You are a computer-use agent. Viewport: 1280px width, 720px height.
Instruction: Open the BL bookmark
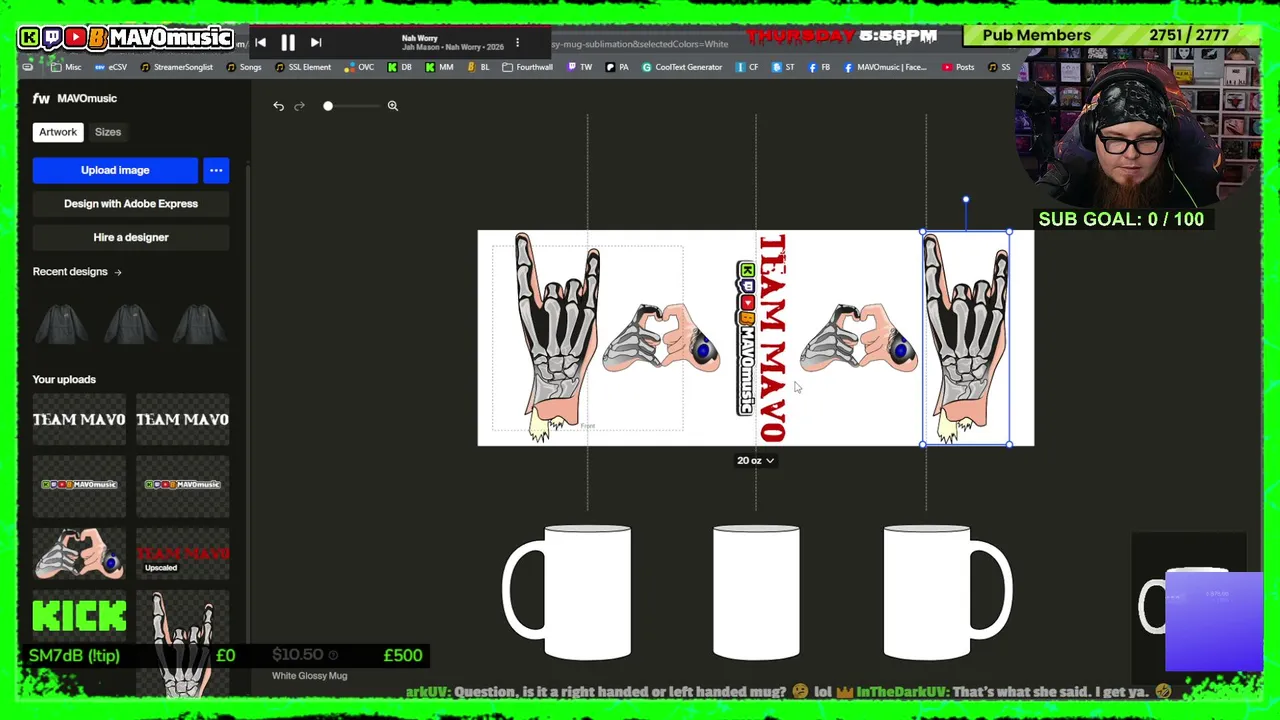478,68
